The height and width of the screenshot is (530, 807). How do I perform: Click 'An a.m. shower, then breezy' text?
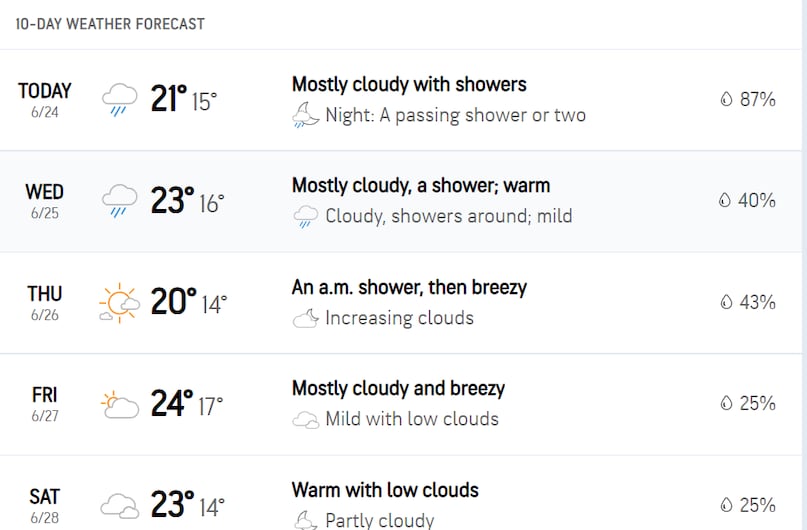tap(409, 287)
